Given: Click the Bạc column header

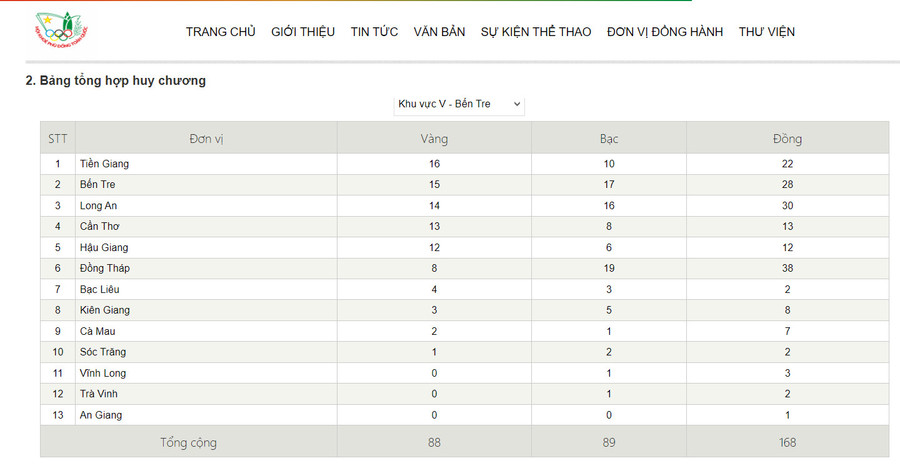Looking at the screenshot, I should [609, 138].
